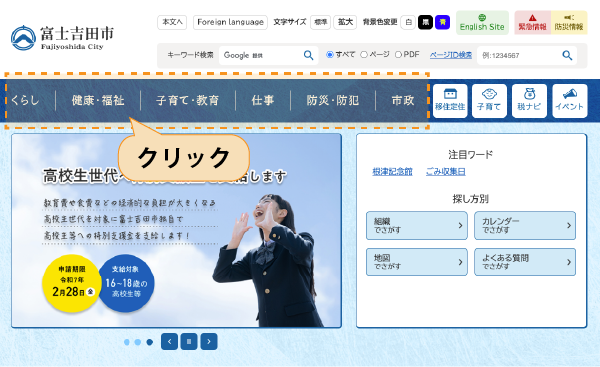Open 組織でさがす chevron button
This screenshot has width=600, height=367.
417,226
